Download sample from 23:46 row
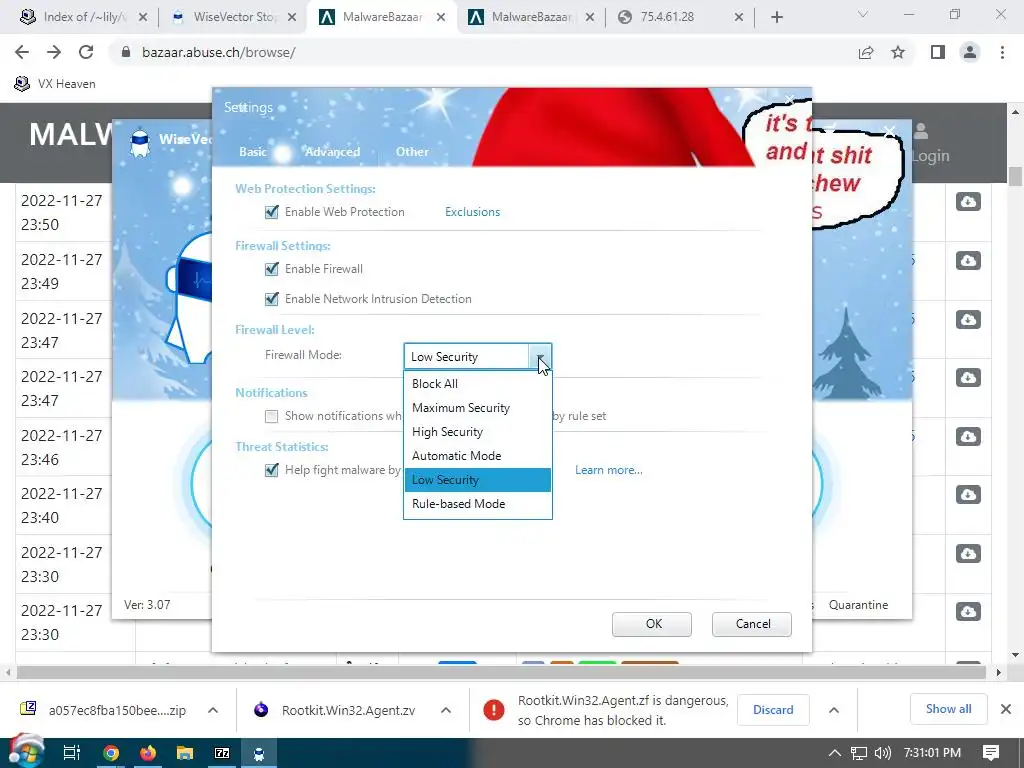The height and width of the screenshot is (768, 1024). pos(968,436)
